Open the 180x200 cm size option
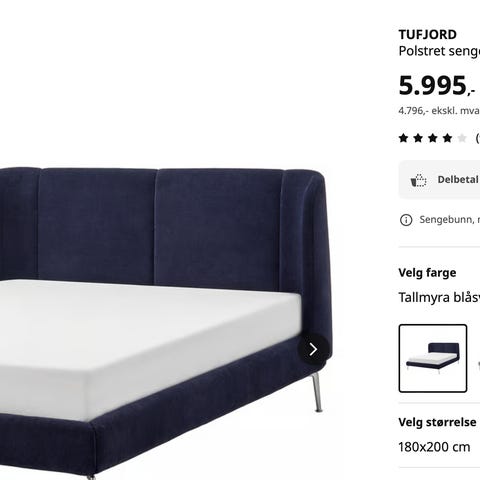This screenshot has width=480, height=480. point(434,447)
